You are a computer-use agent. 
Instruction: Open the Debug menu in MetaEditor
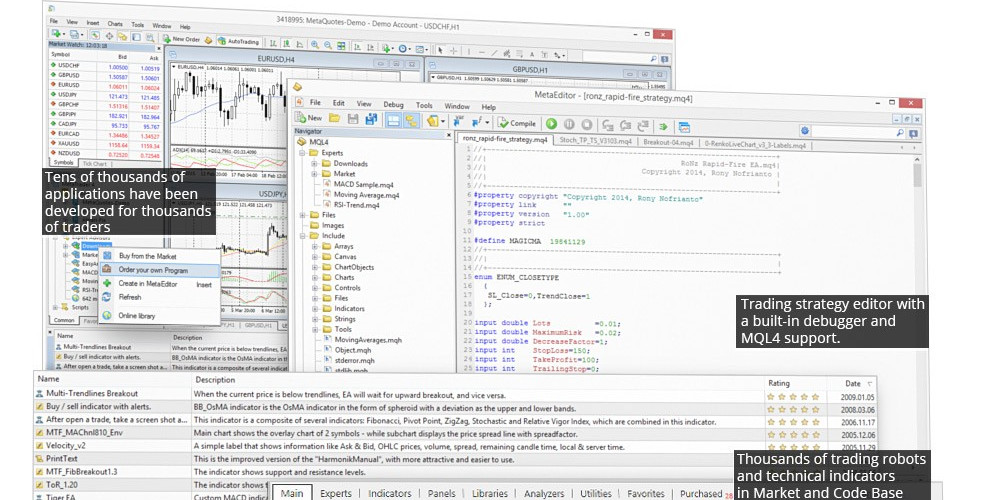point(393,104)
